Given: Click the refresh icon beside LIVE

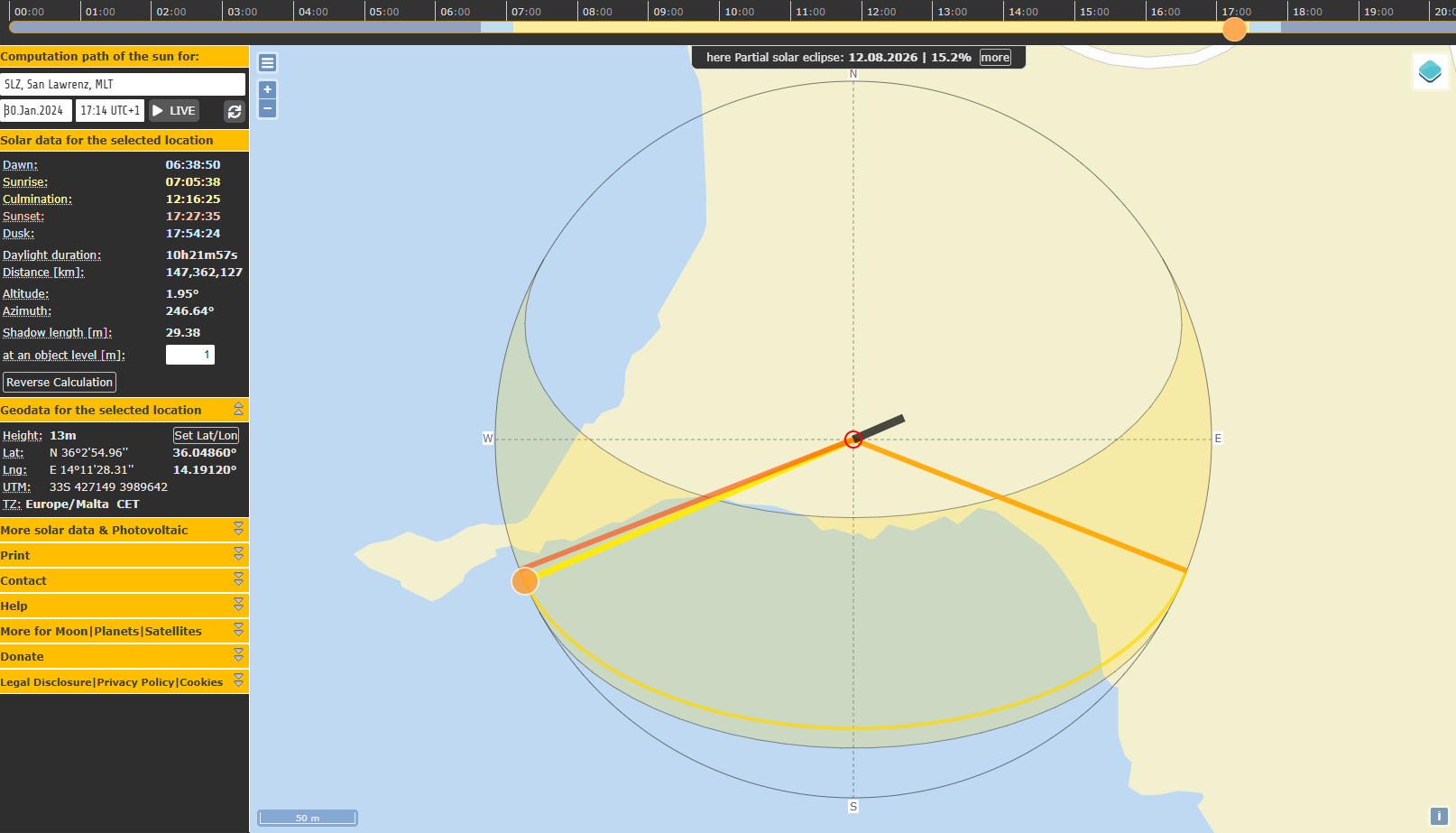Looking at the screenshot, I should point(235,112).
